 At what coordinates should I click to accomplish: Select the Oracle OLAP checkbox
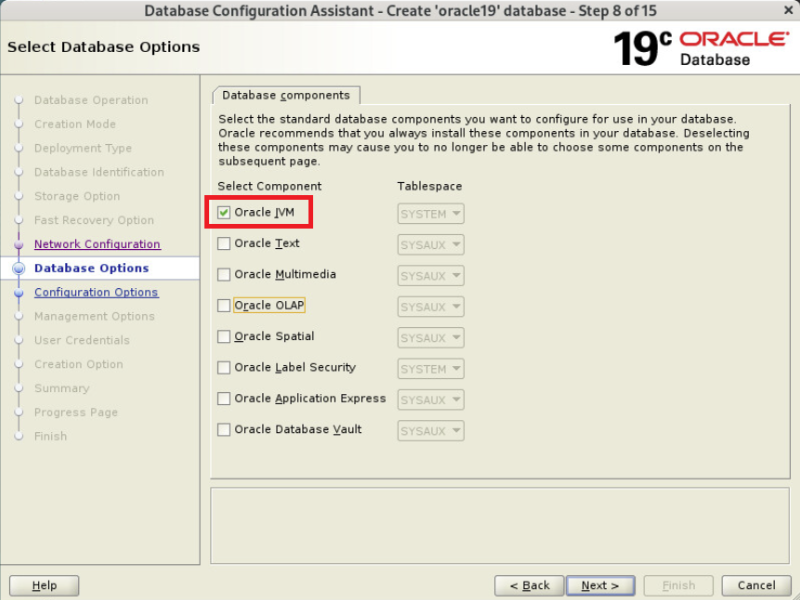(x=223, y=305)
